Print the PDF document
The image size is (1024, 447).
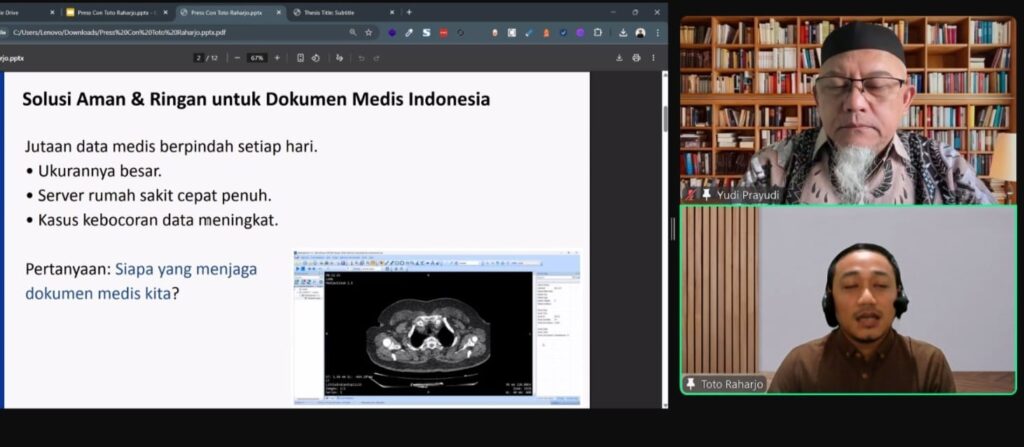636,58
